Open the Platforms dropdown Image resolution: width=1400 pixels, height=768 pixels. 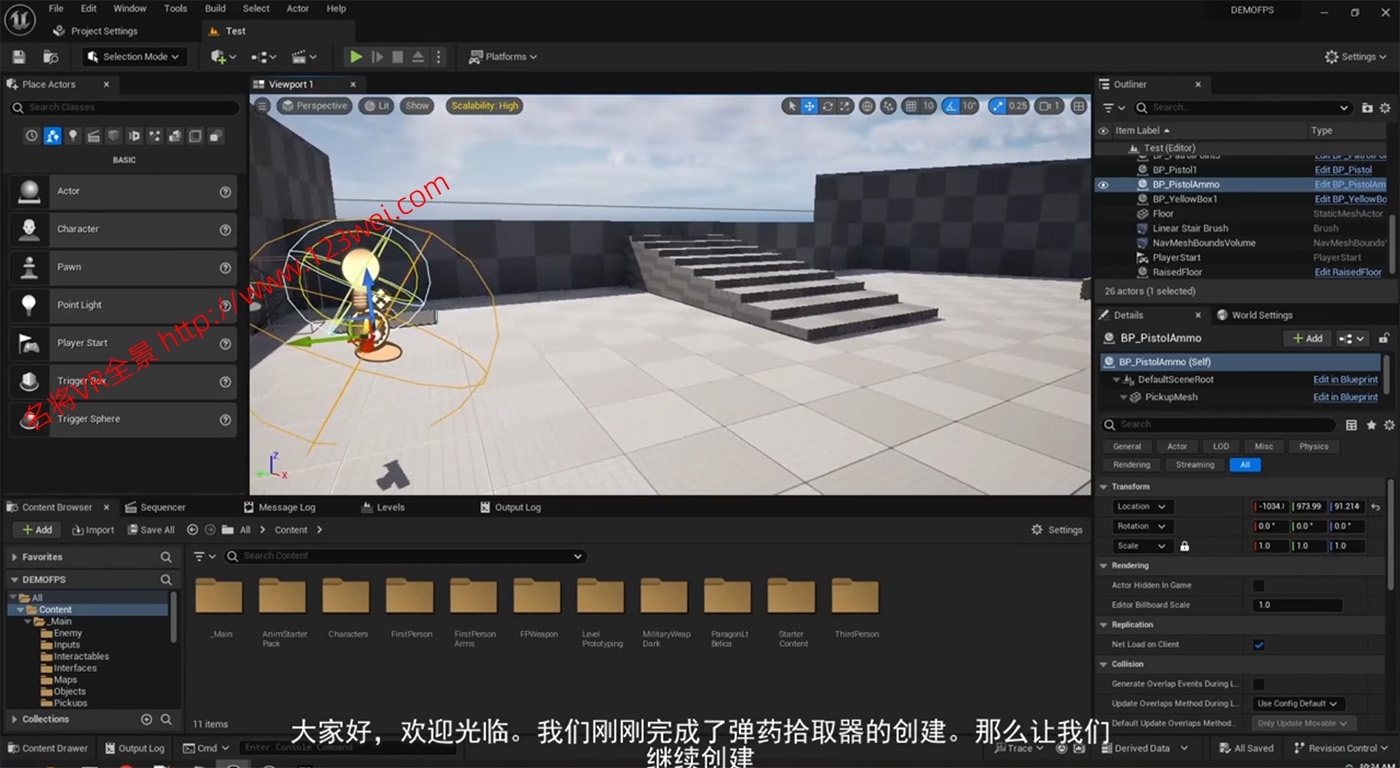(x=503, y=57)
